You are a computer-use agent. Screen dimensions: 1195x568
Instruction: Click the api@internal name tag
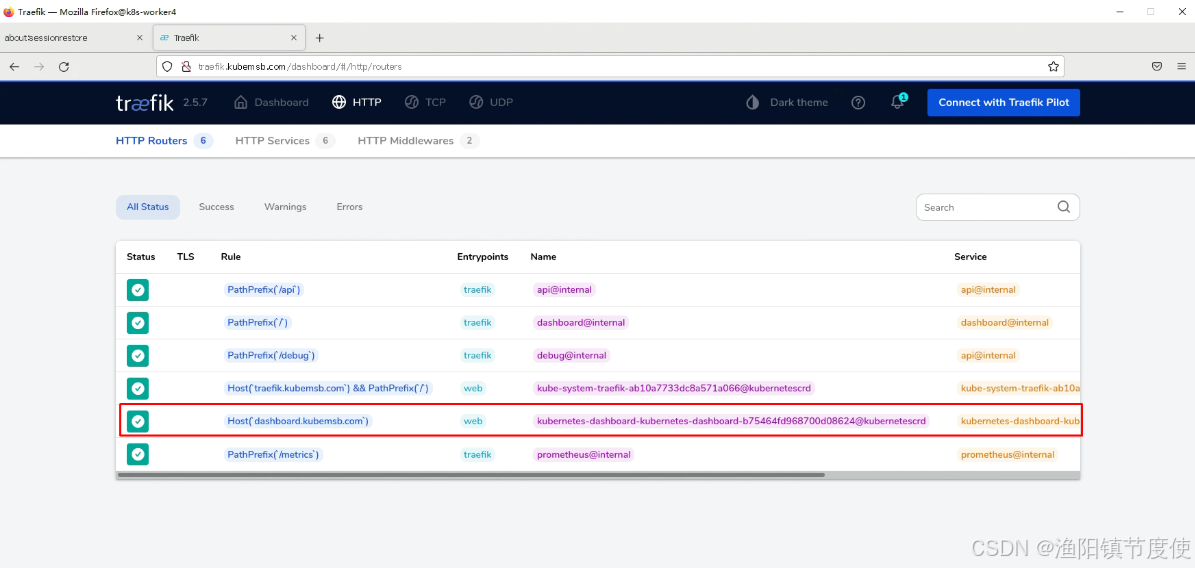point(564,290)
